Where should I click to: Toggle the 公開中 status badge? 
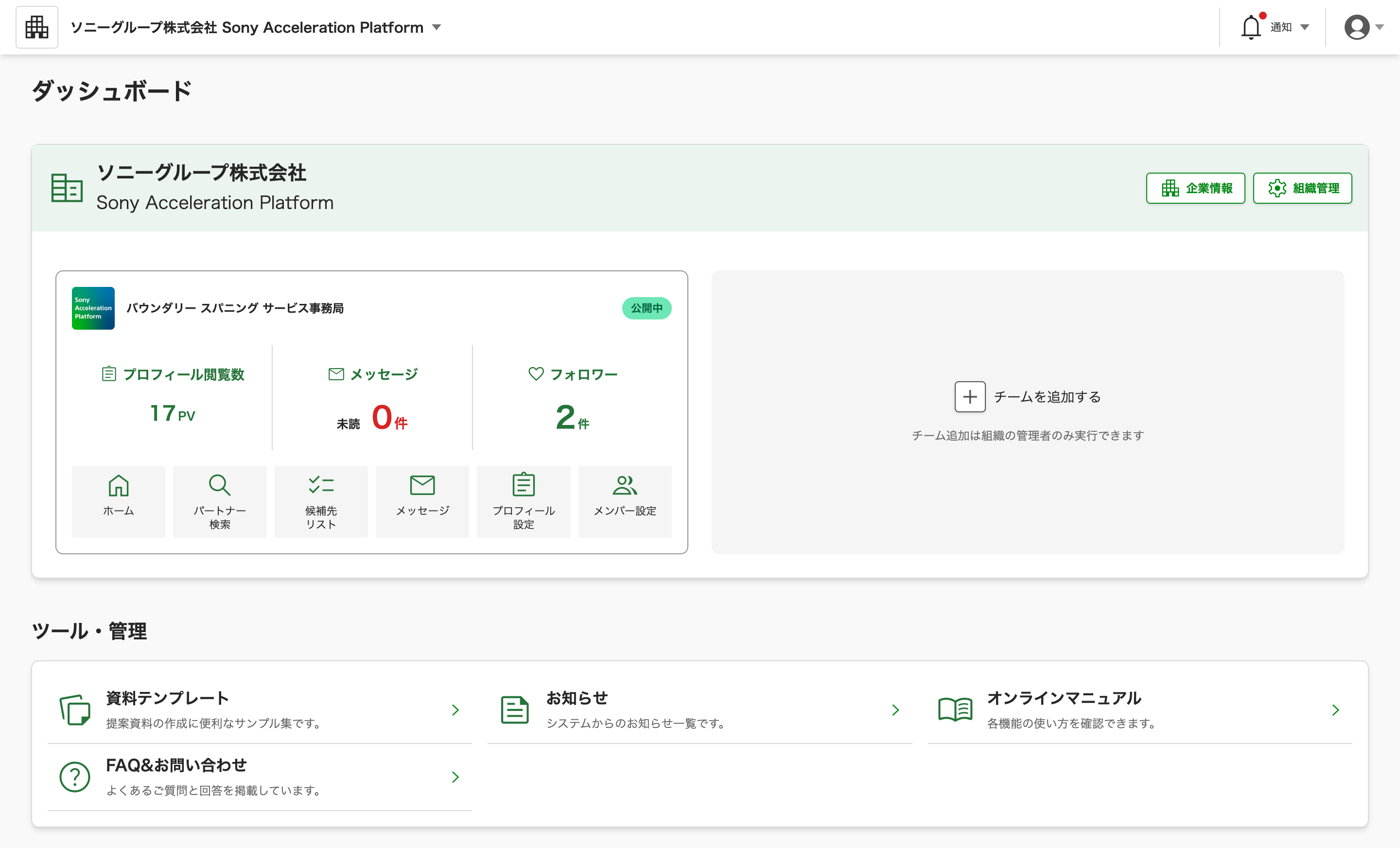(x=647, y=308)
